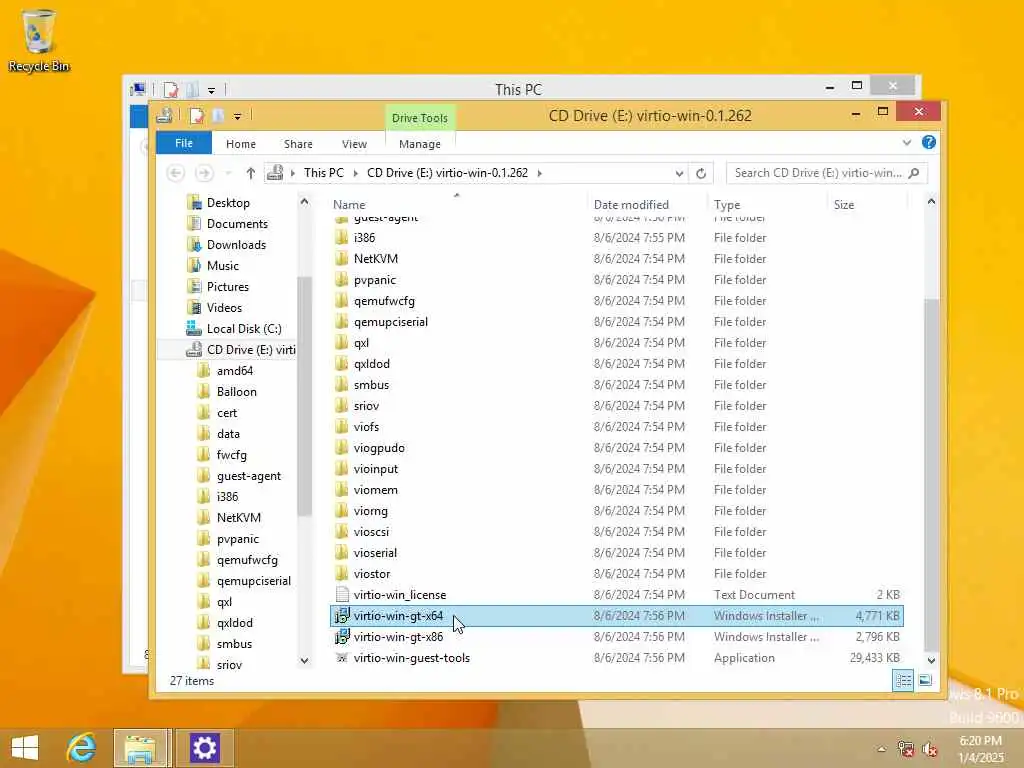Click Desktop in navigation pane

[228, 203]
